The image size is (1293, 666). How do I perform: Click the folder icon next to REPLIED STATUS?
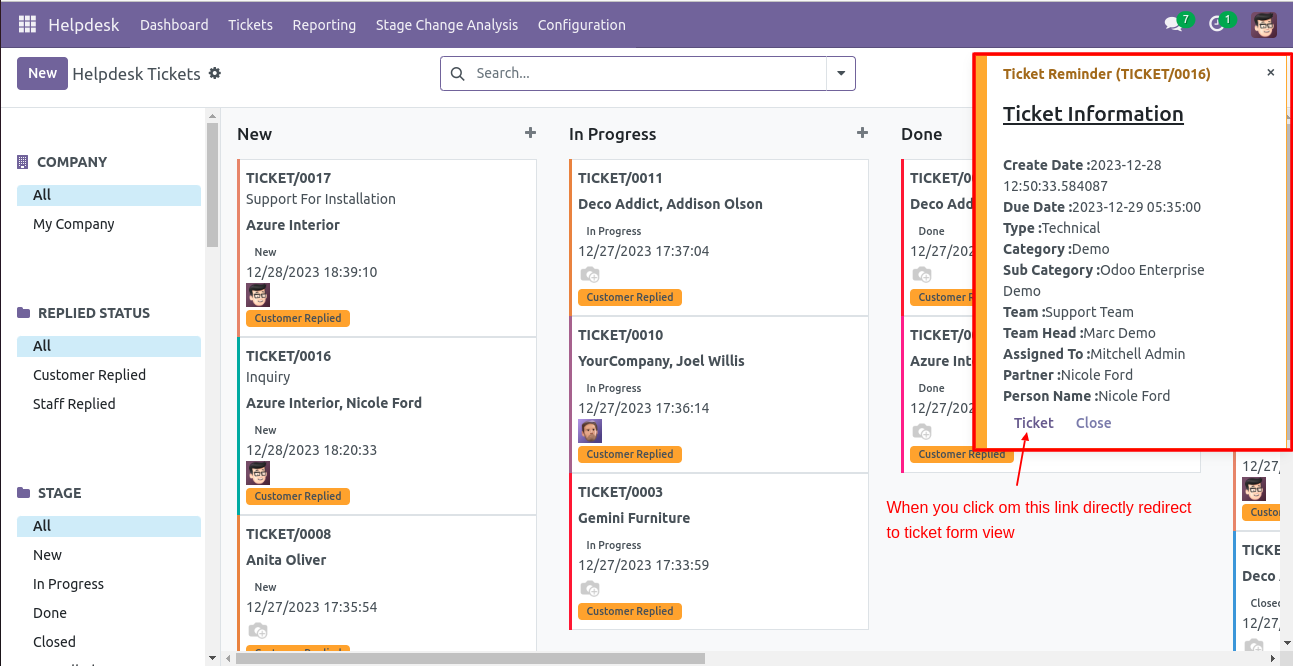tap(23, 313)
